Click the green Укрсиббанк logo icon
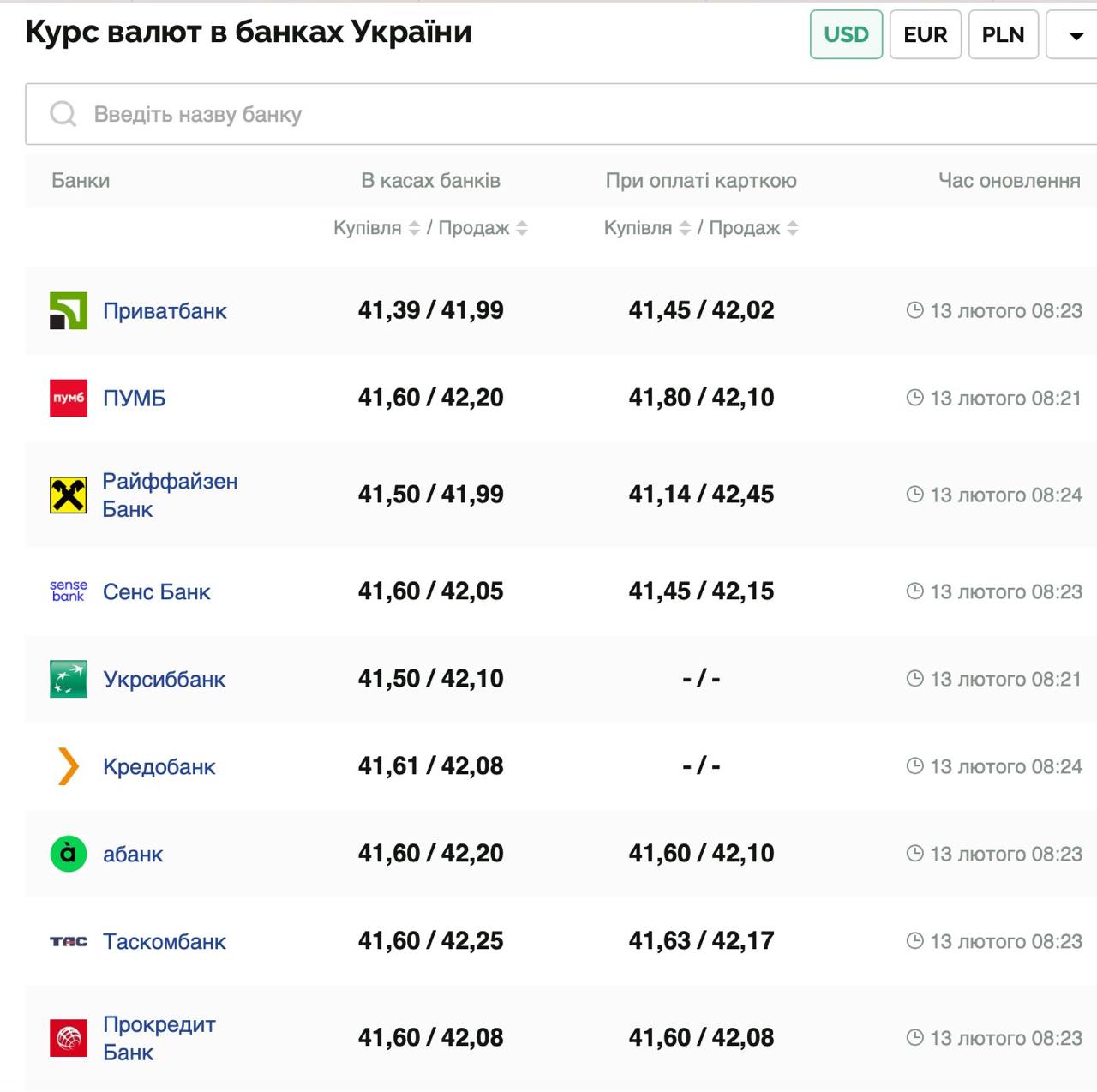 coord(69,679)
